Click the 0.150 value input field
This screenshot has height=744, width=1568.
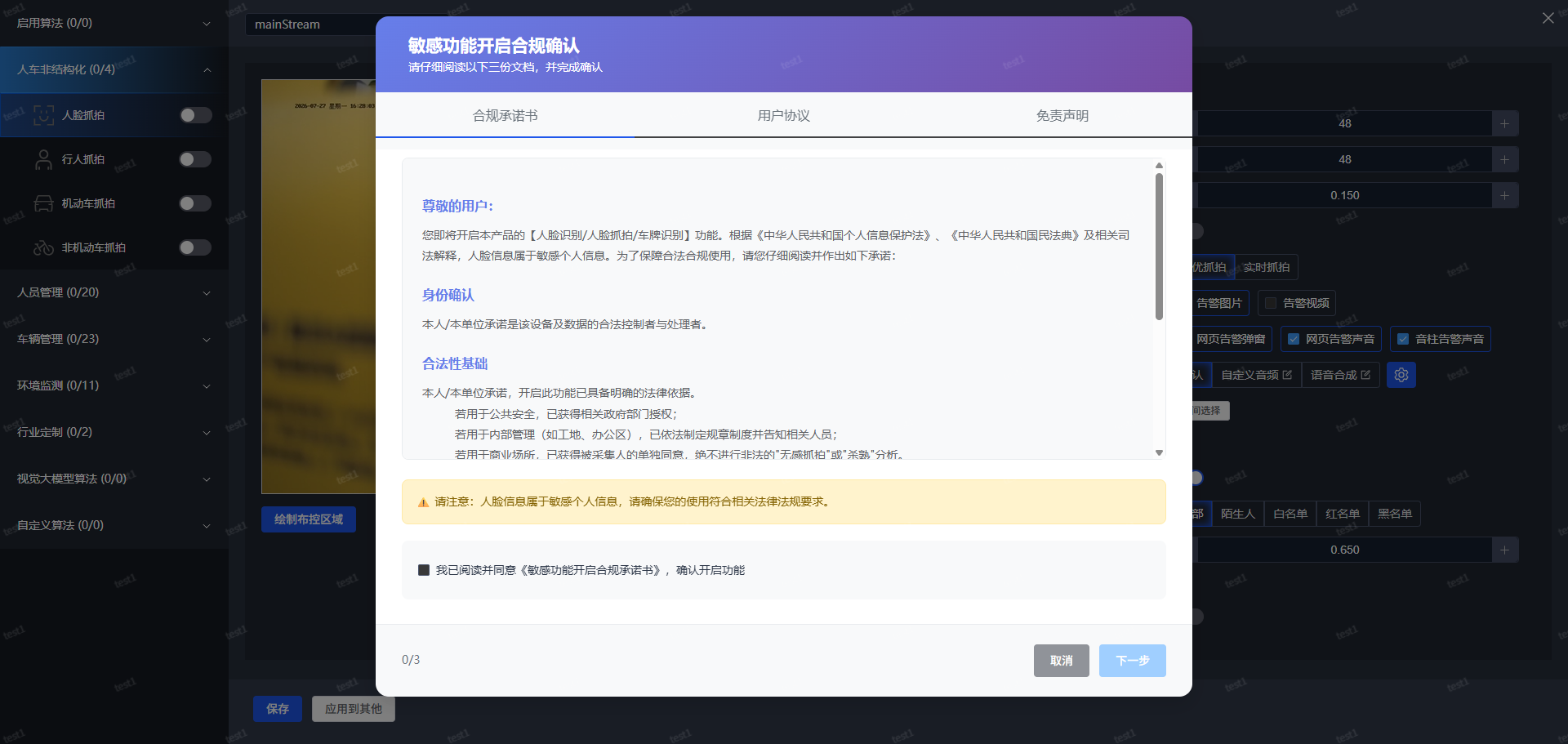[1344, 195]
